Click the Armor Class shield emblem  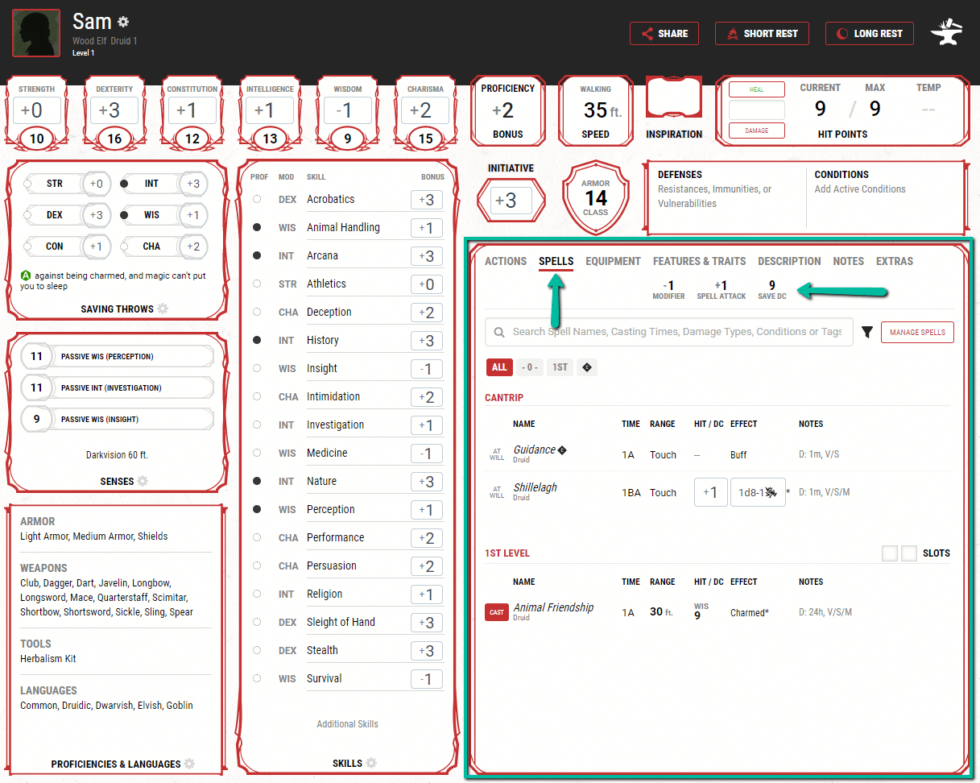pos(596,196)
